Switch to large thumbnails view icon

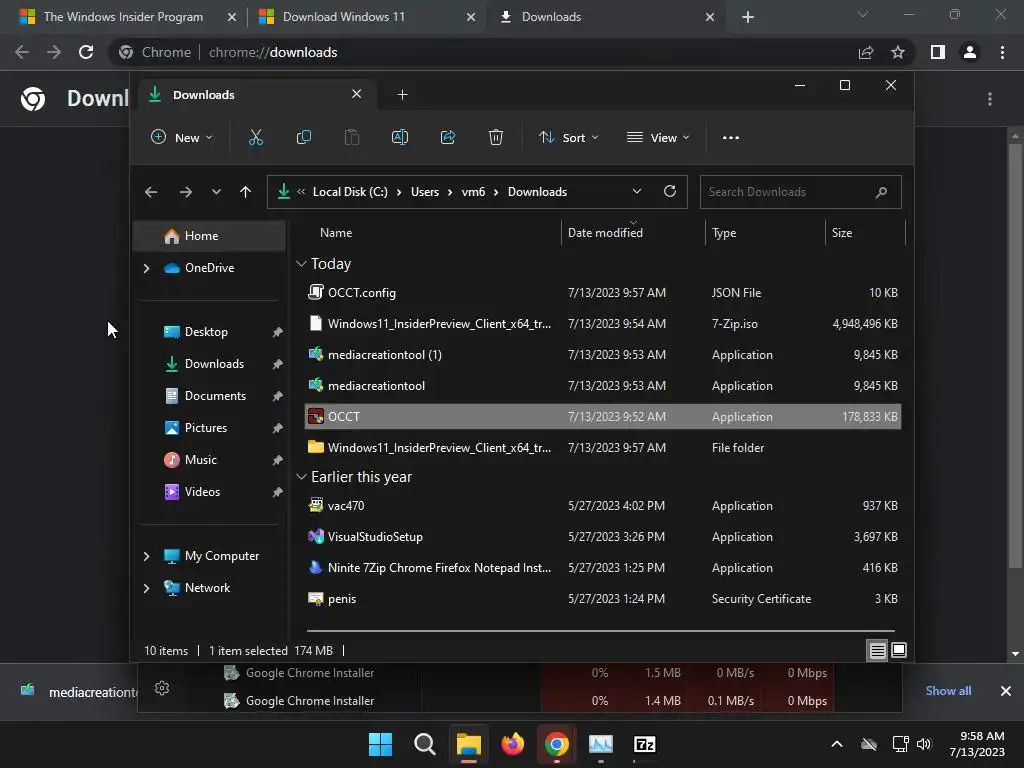899,650
